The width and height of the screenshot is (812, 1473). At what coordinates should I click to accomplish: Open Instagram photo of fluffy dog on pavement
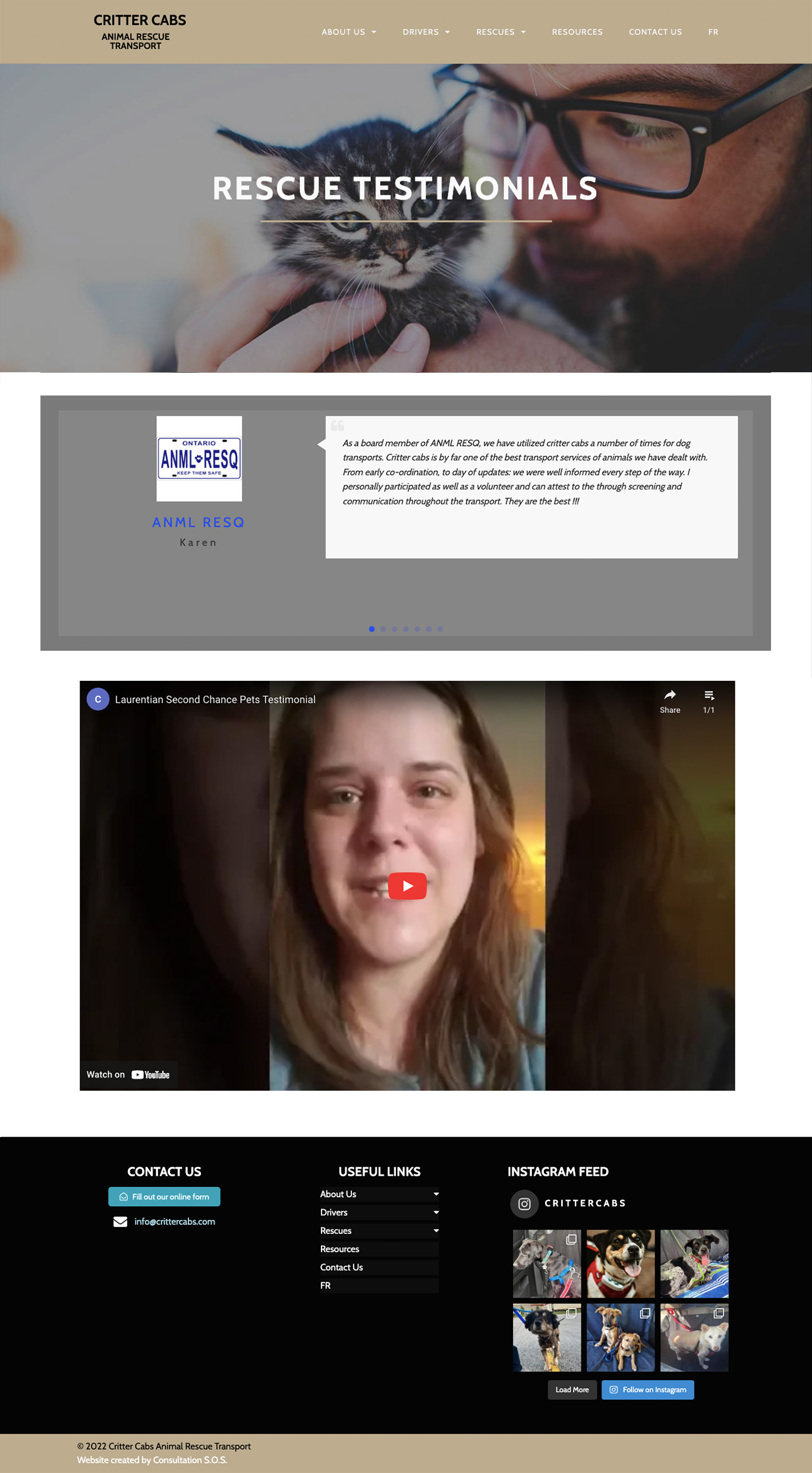click(x=547, y=1337)
